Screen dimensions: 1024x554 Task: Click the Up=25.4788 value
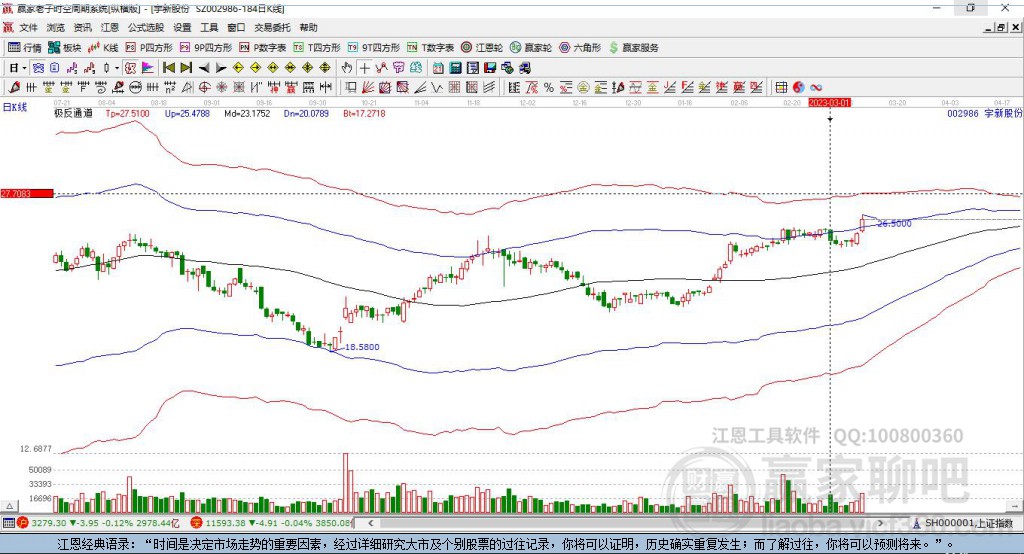[x=187, y=113]
